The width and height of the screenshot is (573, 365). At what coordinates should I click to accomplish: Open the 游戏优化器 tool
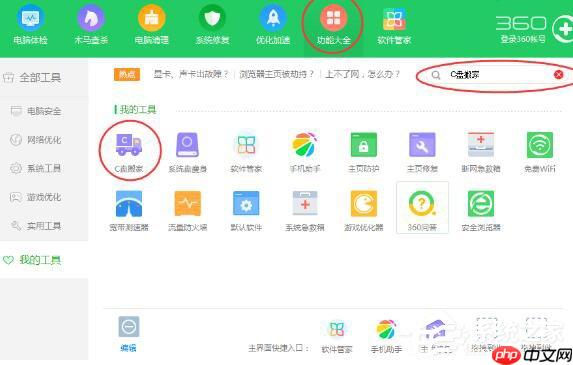point(364,211)
